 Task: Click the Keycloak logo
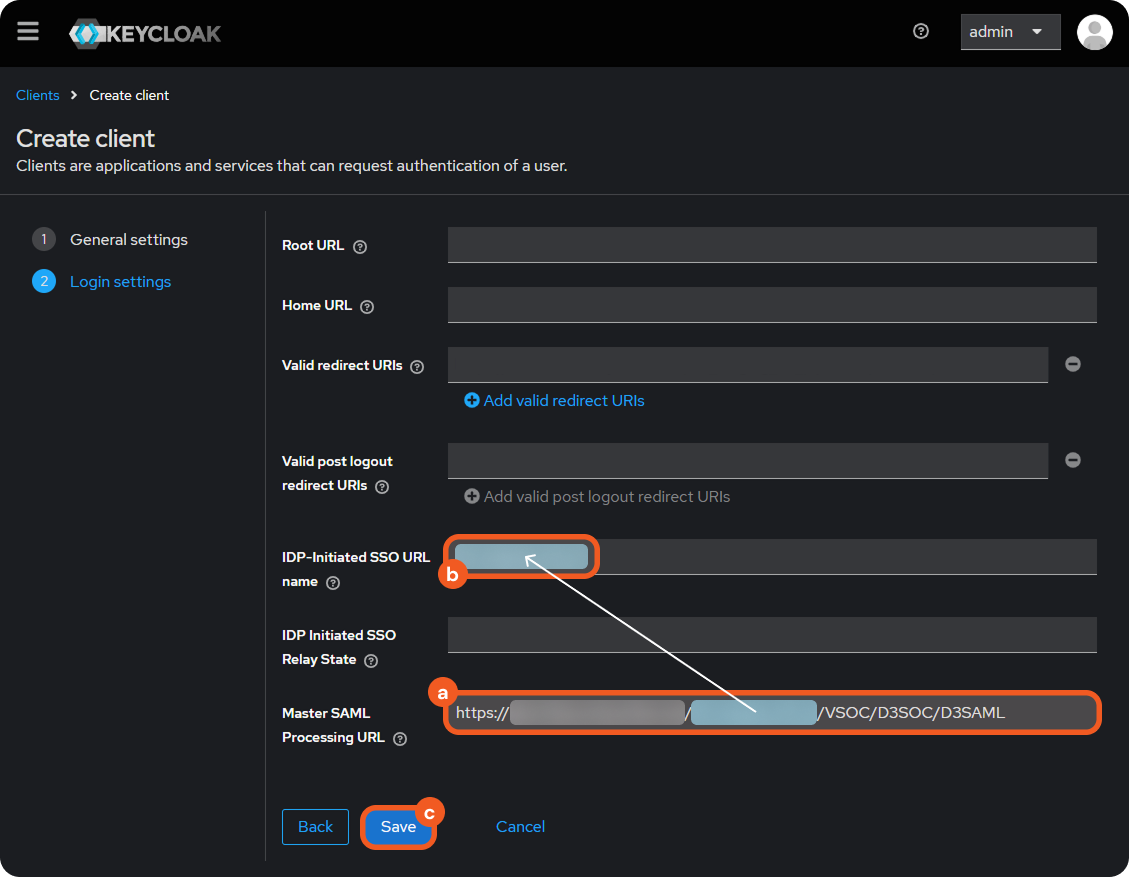click(145, 33)
